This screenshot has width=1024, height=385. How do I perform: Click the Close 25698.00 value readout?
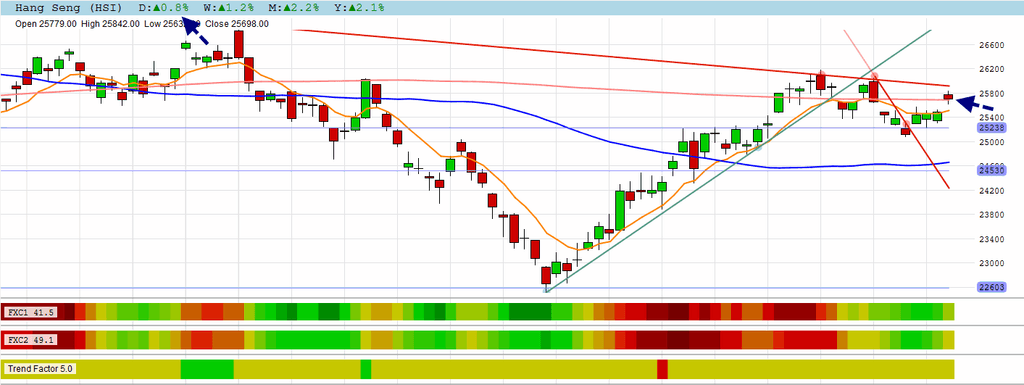[x=236, y=23]
